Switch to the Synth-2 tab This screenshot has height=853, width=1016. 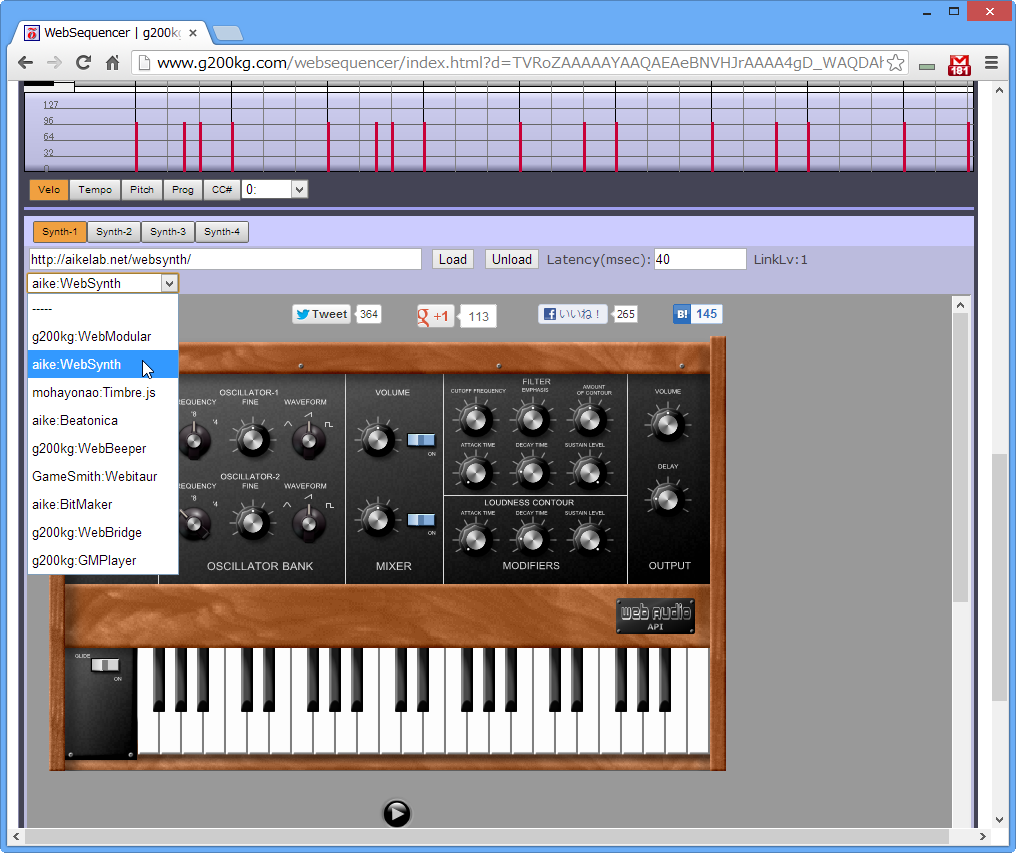tap(114, 232)
